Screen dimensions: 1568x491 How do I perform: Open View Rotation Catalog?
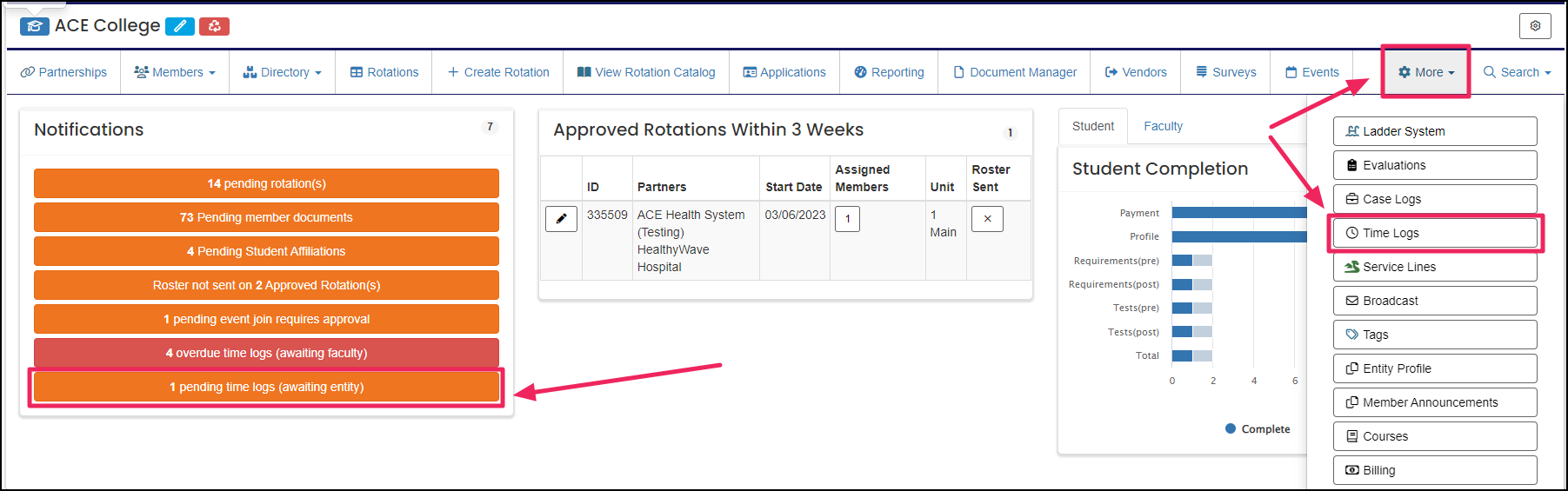click(x=646, y=72)
